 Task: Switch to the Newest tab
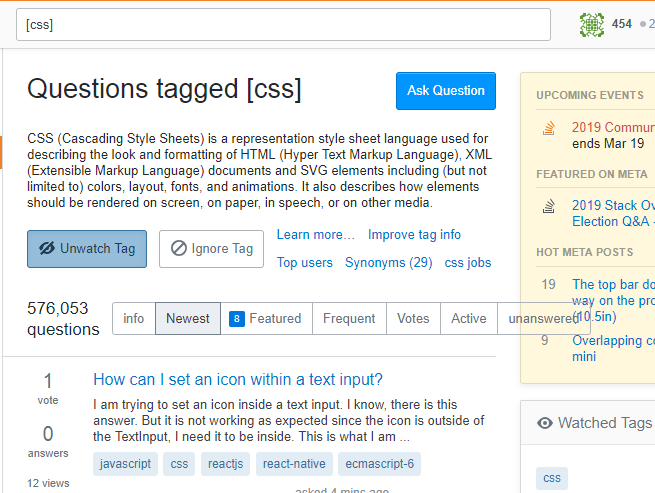188,319
